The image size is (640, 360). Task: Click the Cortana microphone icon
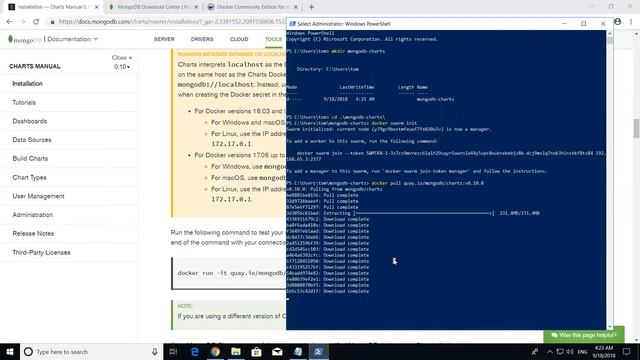tap(154, 351)
